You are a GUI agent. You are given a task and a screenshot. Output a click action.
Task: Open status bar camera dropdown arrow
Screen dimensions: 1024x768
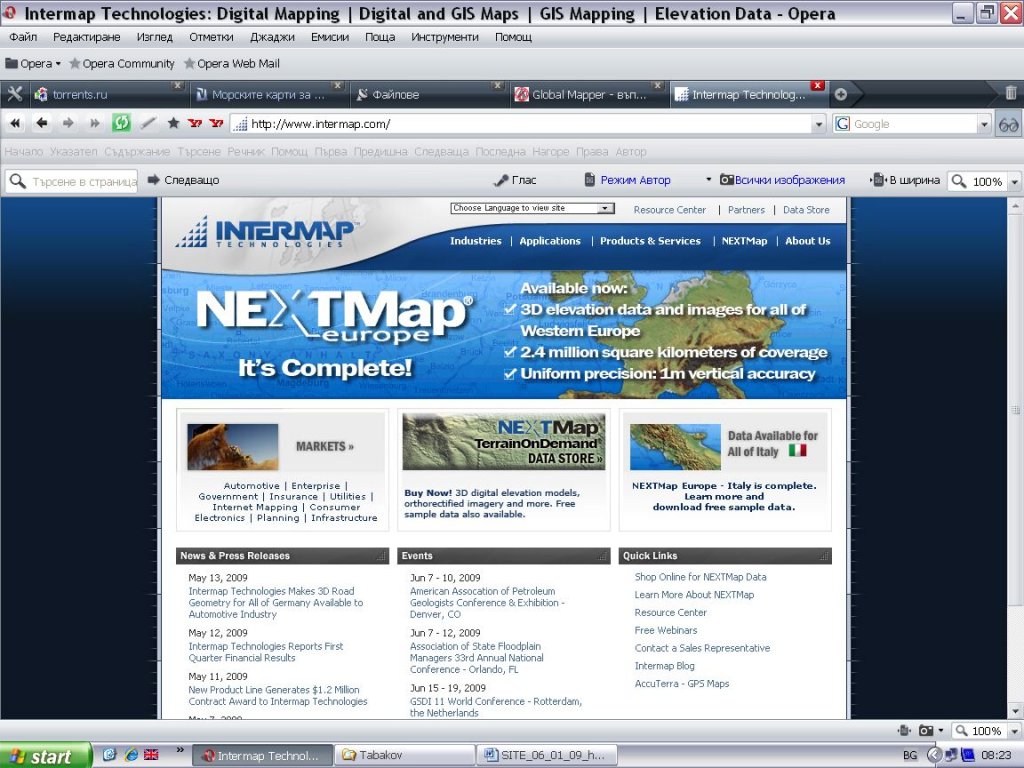(x=940, y=730)
